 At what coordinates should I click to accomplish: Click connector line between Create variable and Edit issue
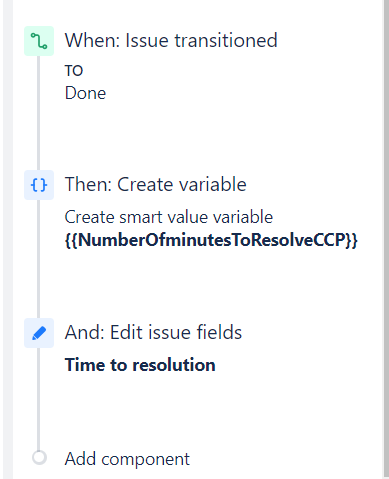(39, 259)
